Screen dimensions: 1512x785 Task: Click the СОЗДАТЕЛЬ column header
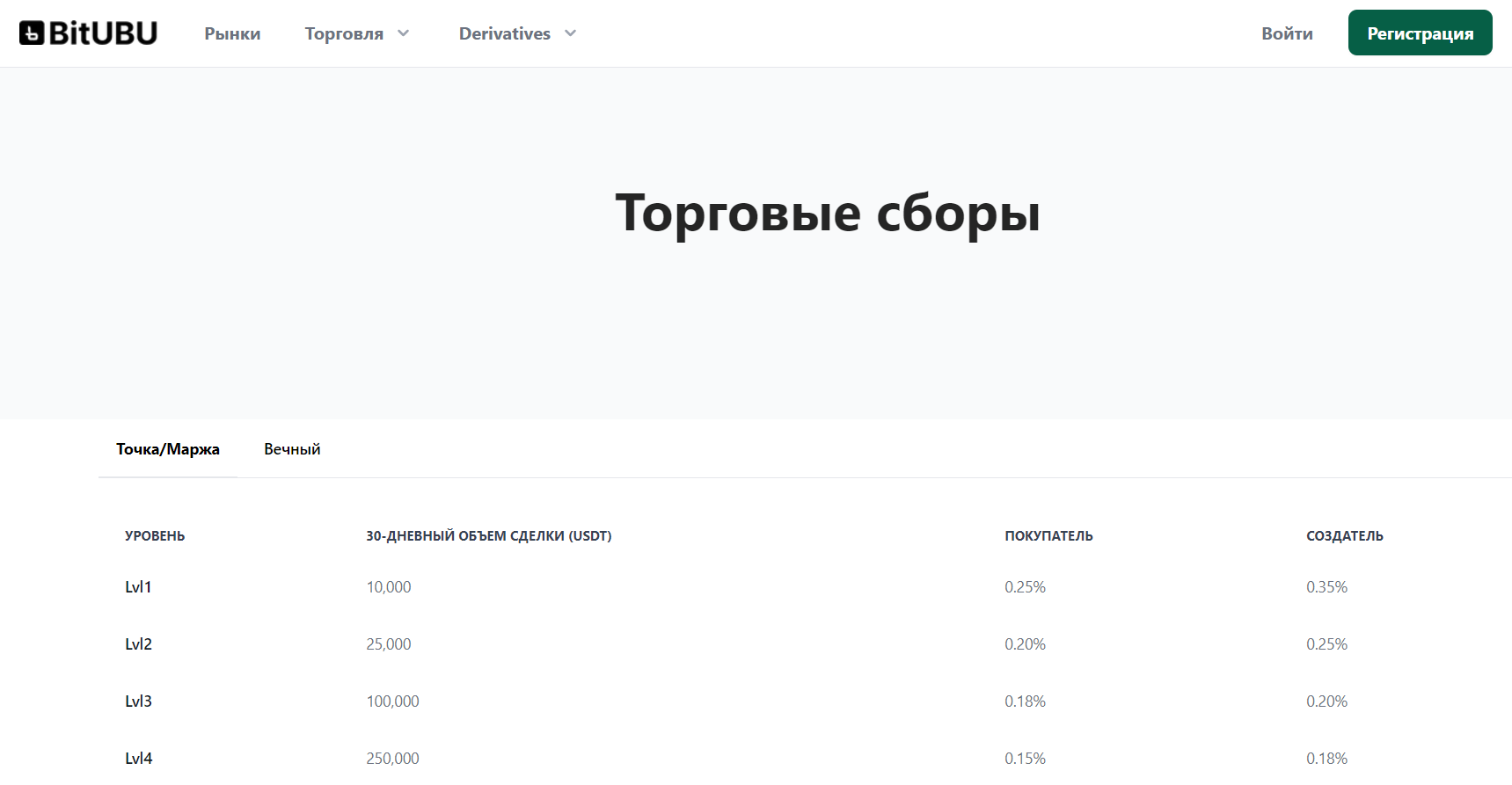click(x=1345, y=536)
